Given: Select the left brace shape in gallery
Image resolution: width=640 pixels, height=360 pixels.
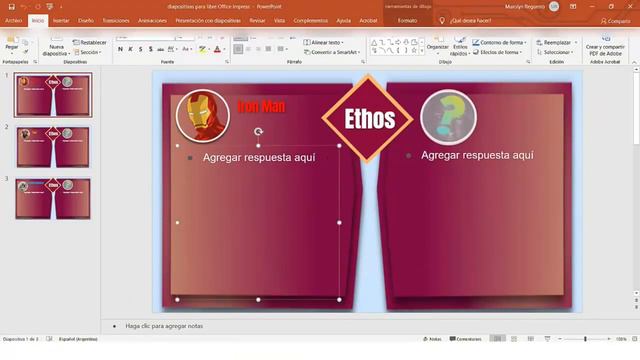Looking at the screenshot, I should click(398, 51).
